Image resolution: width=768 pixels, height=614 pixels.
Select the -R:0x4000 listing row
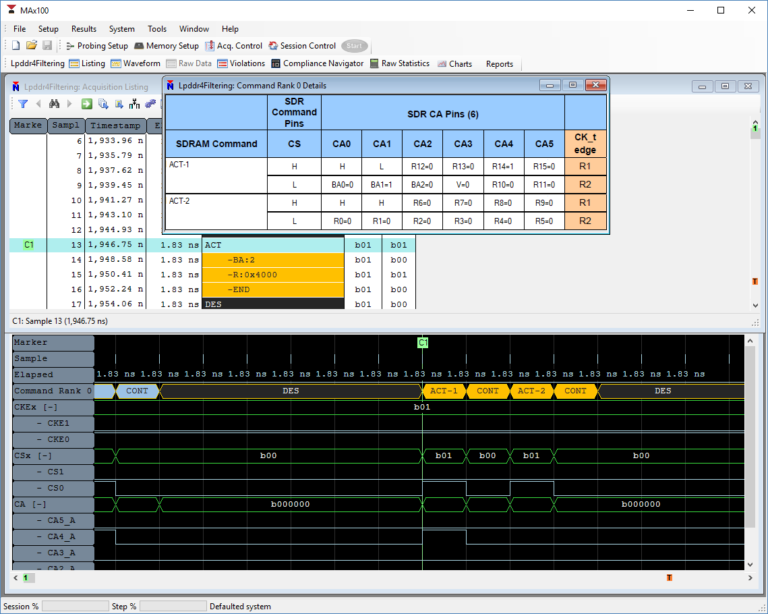coord(273,275)
